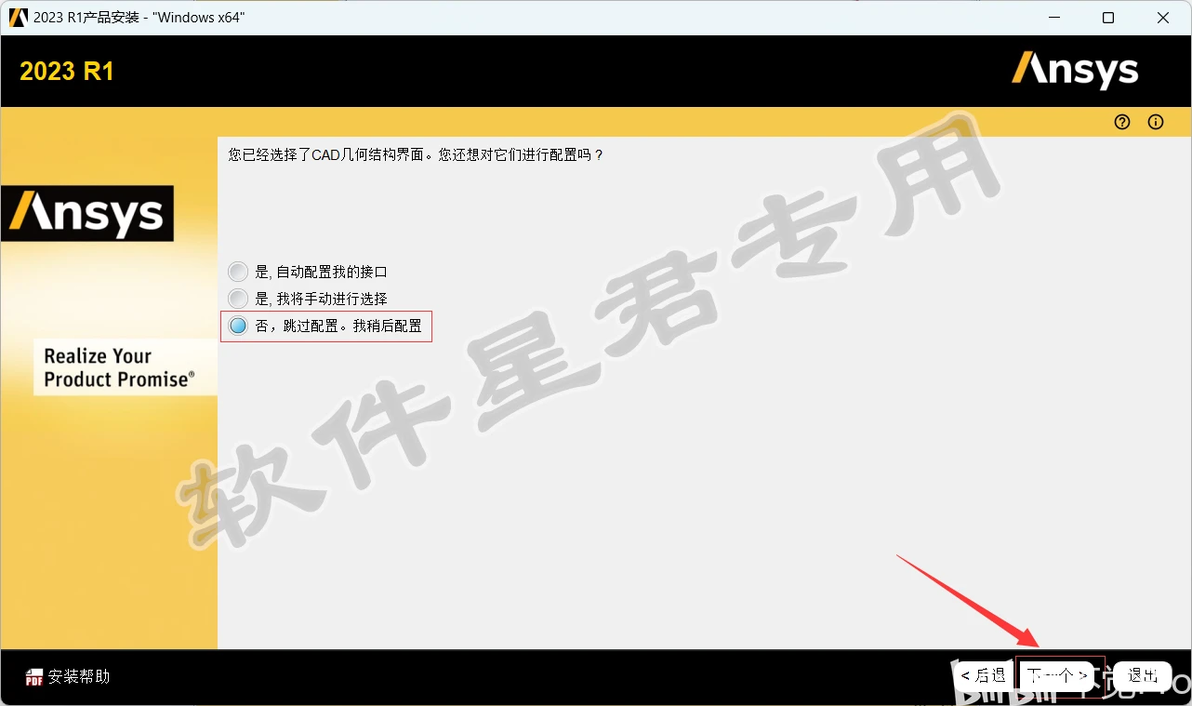Maximize the installer window
Viewport: 1192px width, 706px height.
tap(1108, 17)
